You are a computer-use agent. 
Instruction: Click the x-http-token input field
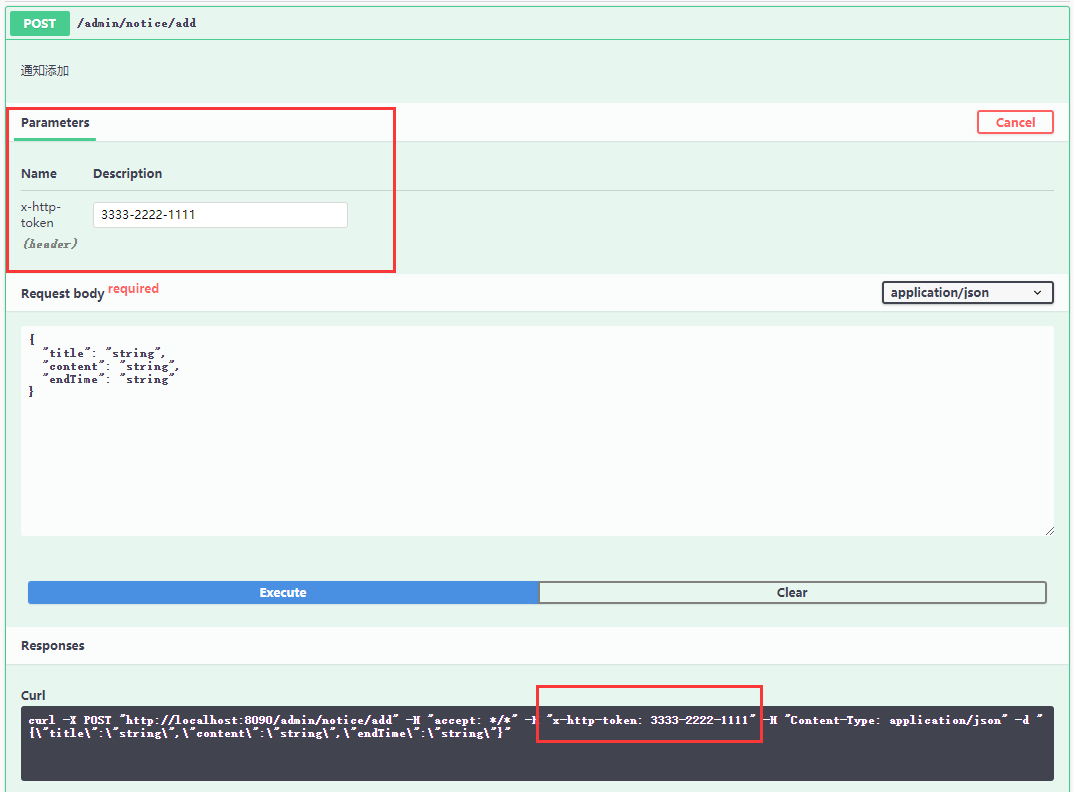pos(220,214)
